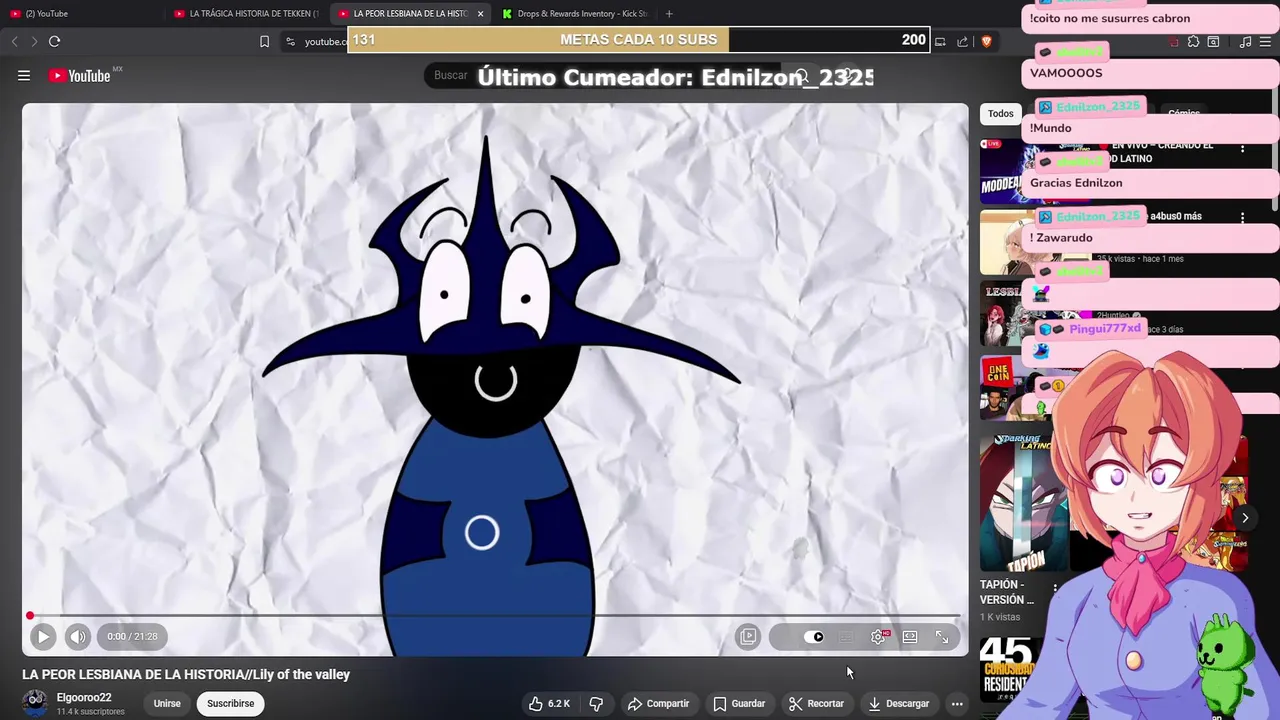The width and height of the screenshot is (1280, 720).
Task: Save the video with Guardar
Action: tap(739, 704)
